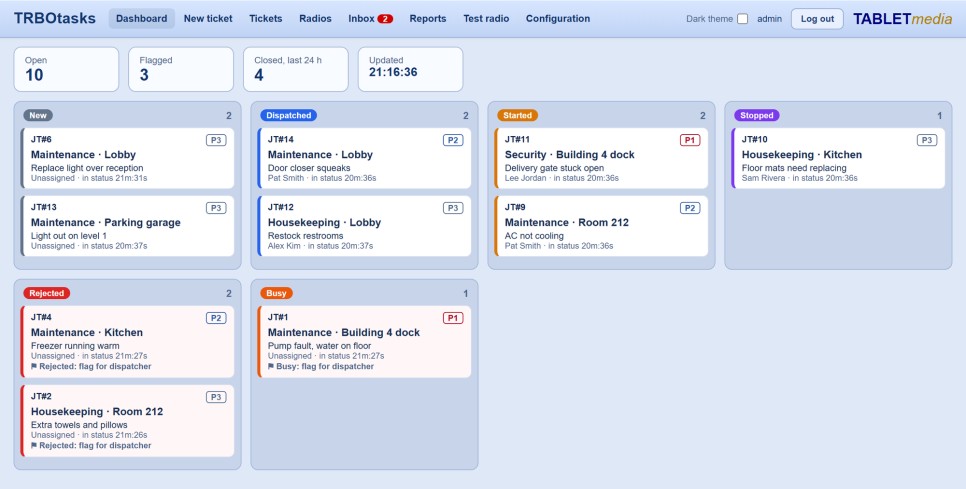The width and height of the screenshot is (966, 489).
Task: Open ticket JT#2 Extra towels and pillows
Action: [128, 421]
